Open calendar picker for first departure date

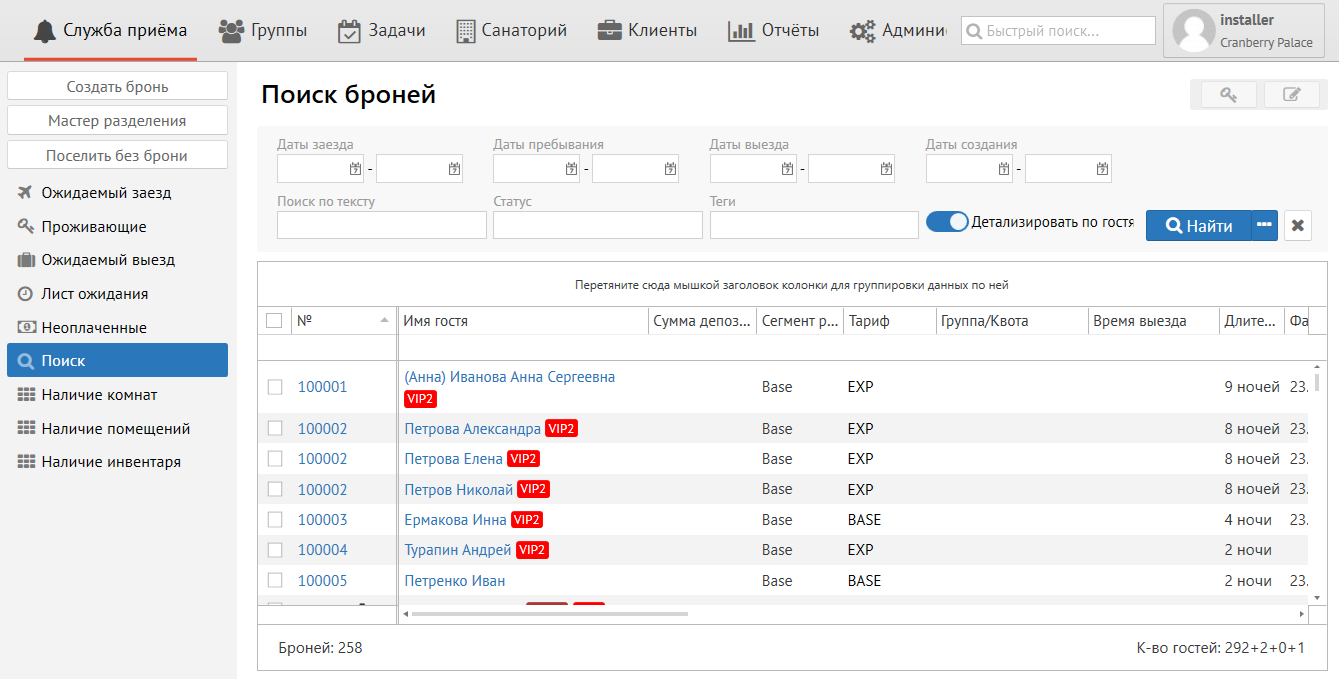[x=788, y=169]
